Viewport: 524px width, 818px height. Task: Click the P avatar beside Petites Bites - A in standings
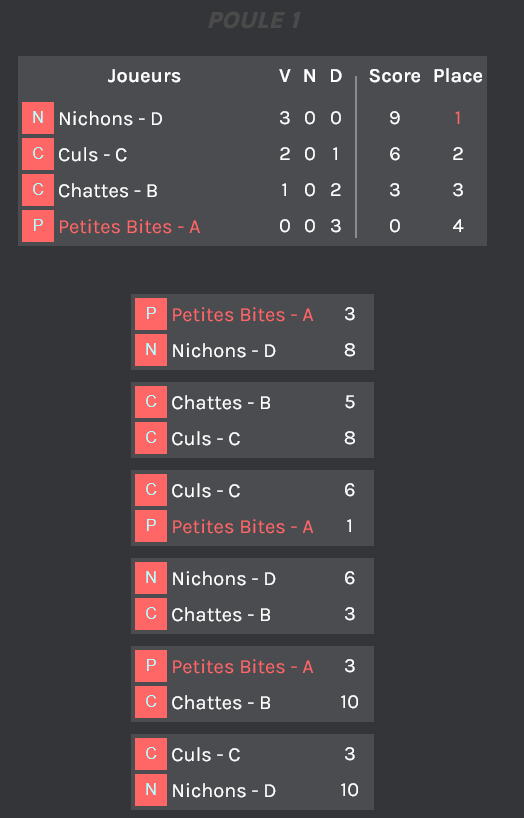click(38, 226)
